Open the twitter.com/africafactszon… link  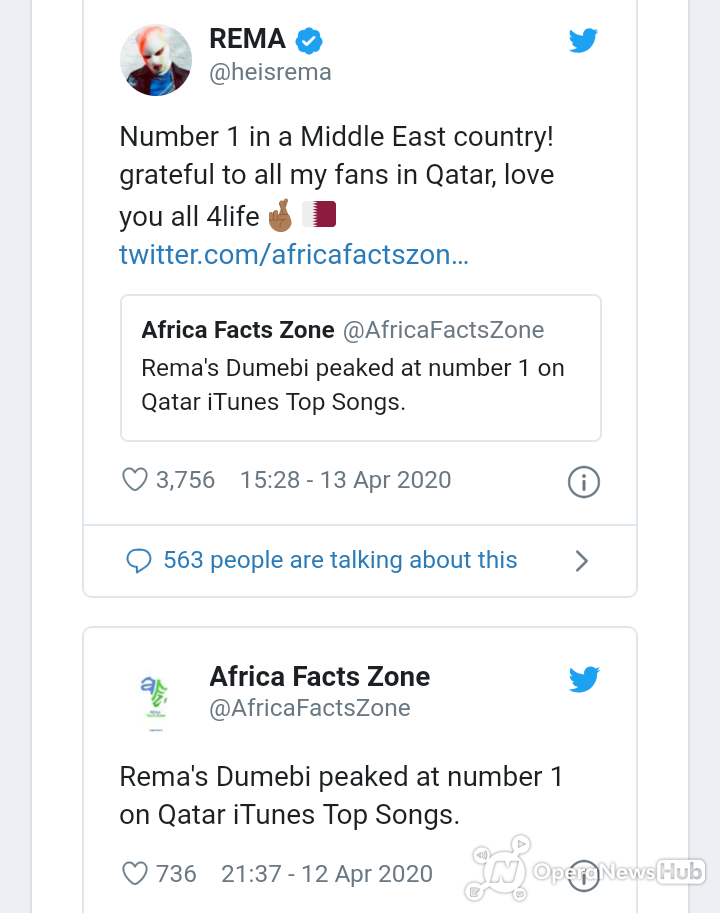pyautogui.click(x=294, y=254)
